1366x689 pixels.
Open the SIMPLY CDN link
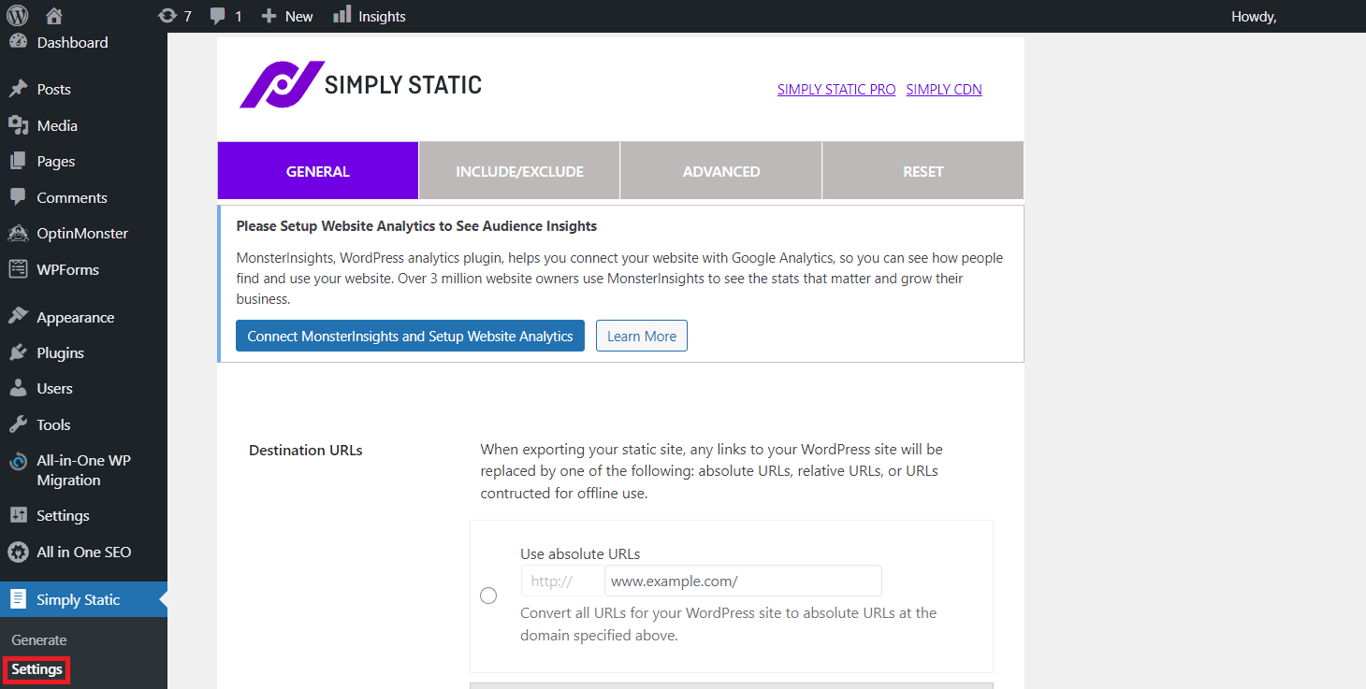(943, 89)
